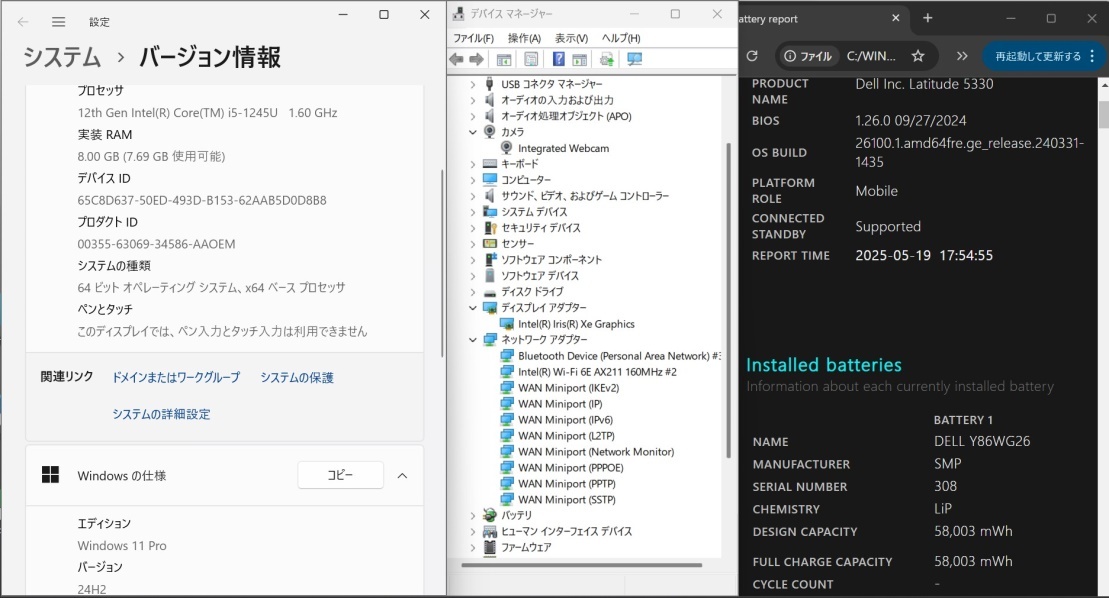The height and width of the screenshot is (598, 1109).
Task: Expand the システム デバイス node
Action: [x=472, y=212]
